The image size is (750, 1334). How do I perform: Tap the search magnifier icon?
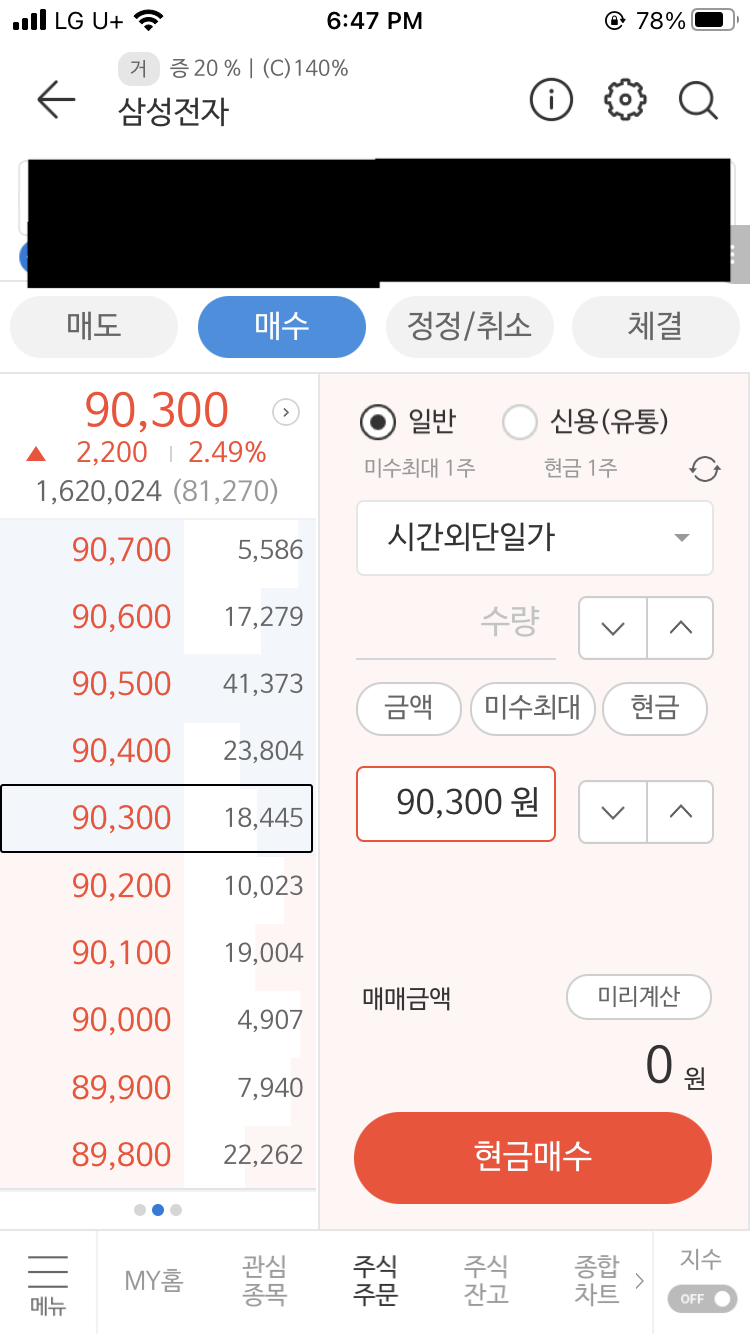click(698, 100)
